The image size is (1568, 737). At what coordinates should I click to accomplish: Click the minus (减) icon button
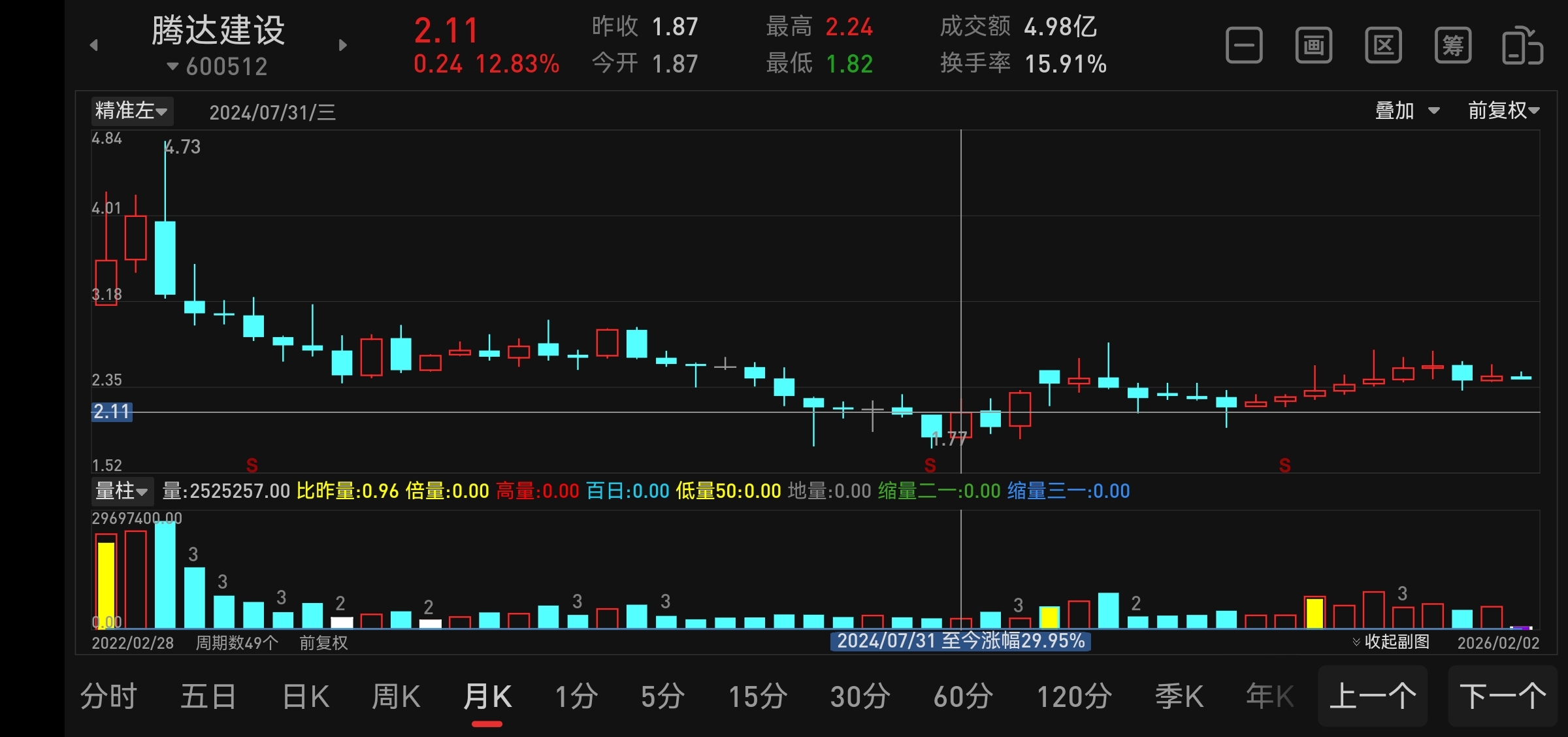tap(1244, 46)
